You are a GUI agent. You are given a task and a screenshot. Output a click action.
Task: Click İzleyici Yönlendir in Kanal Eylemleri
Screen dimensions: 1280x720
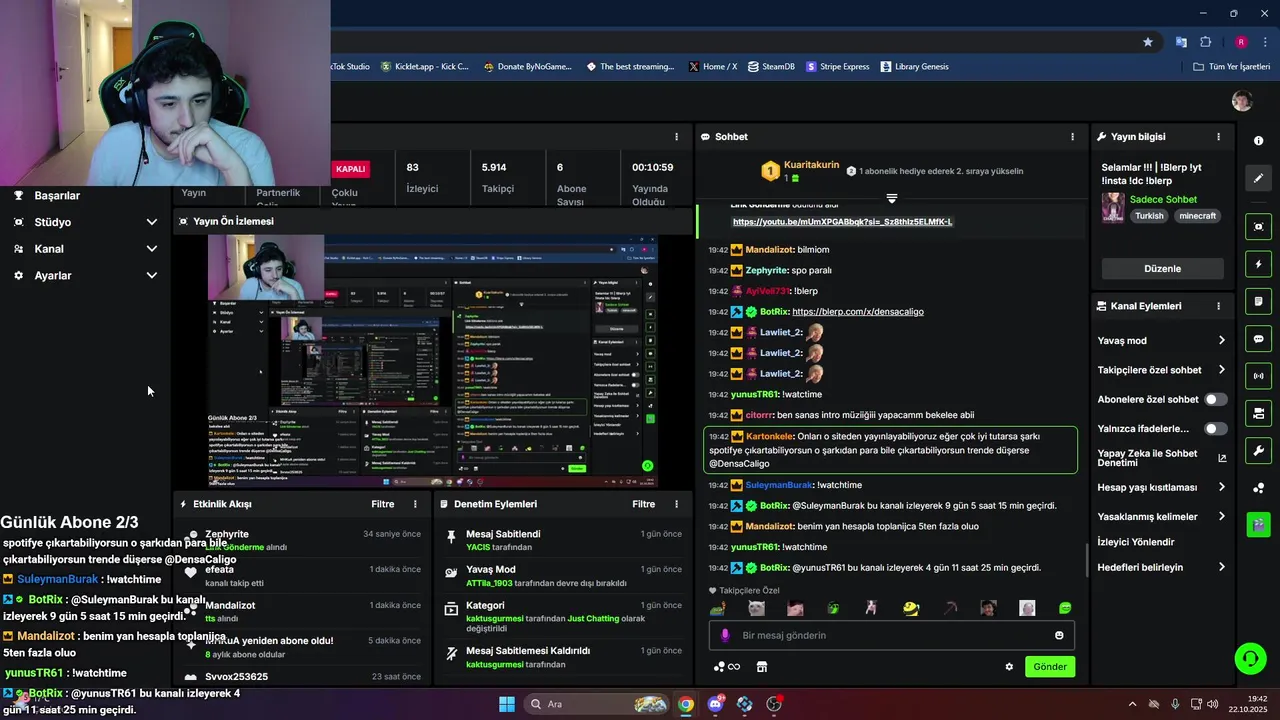[1136, 542]
